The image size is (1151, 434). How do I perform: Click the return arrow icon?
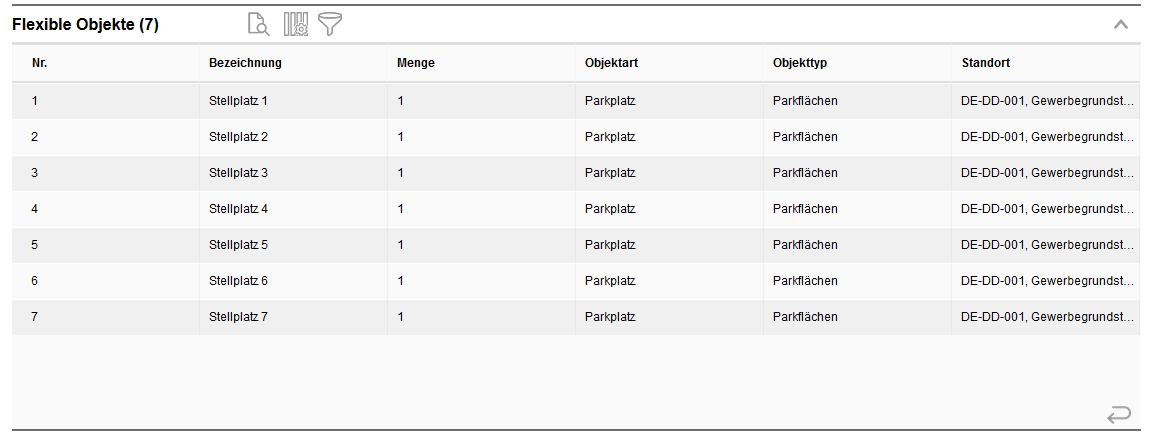[x=1119, y=414]
